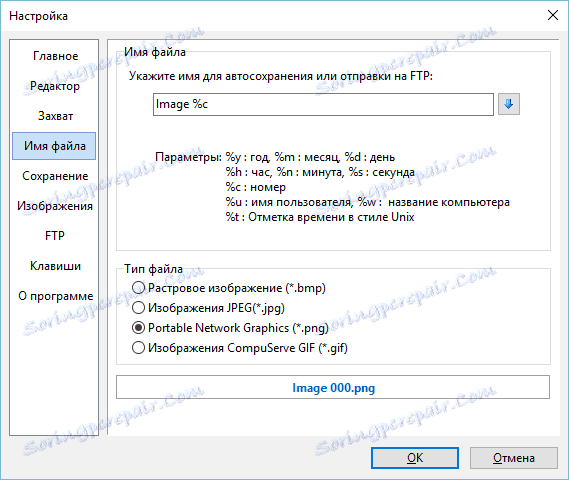Image resolution: width=569 pixels, height=480 pixels.
Task: Pick Изображения CompuServe GIF (*.gif) format
Action: pyautogui.click(x=240, y=348)
